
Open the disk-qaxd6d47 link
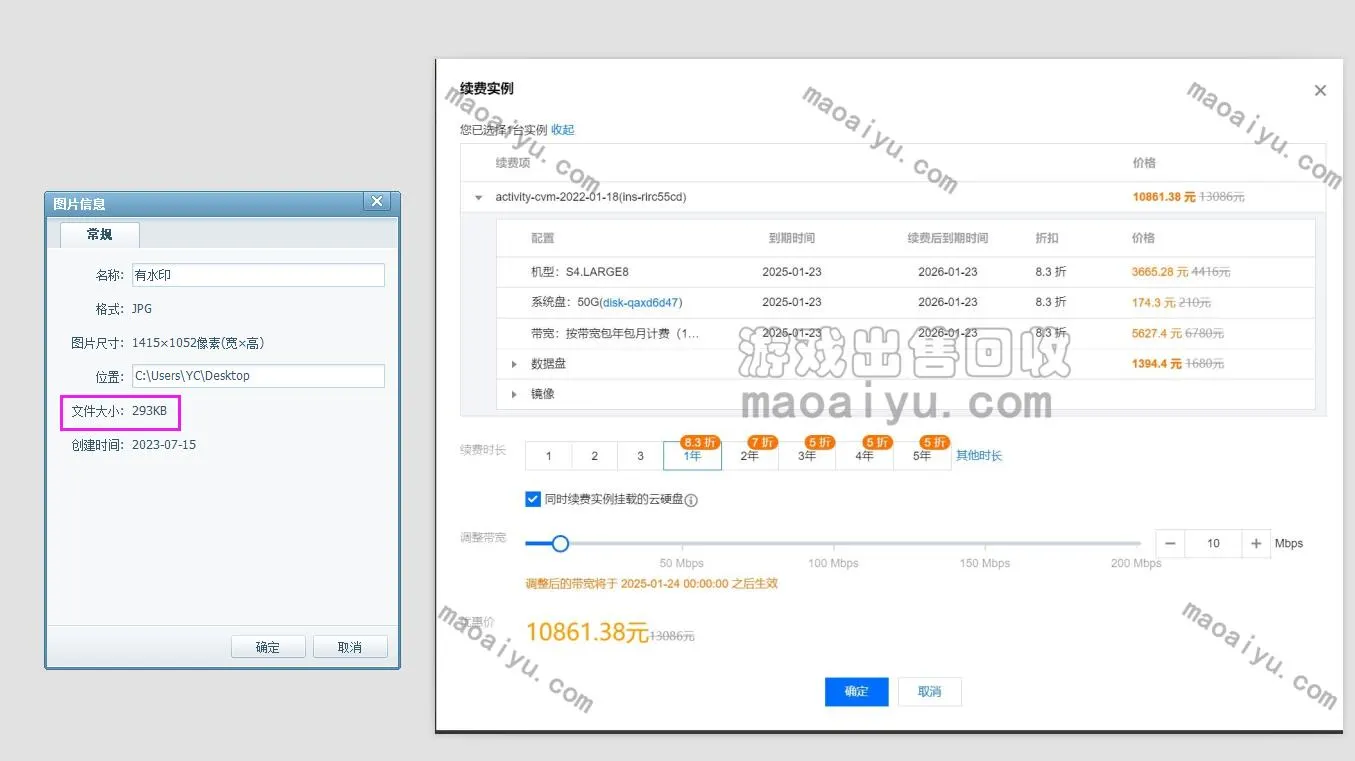pos(641,302)
